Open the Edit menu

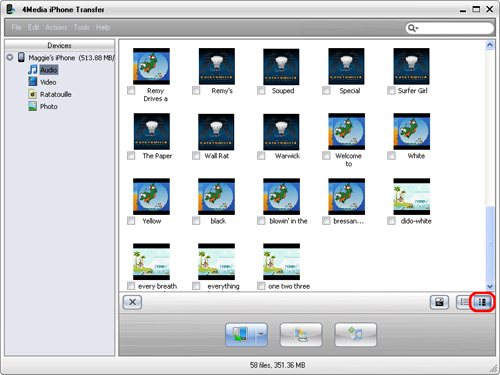33,27
